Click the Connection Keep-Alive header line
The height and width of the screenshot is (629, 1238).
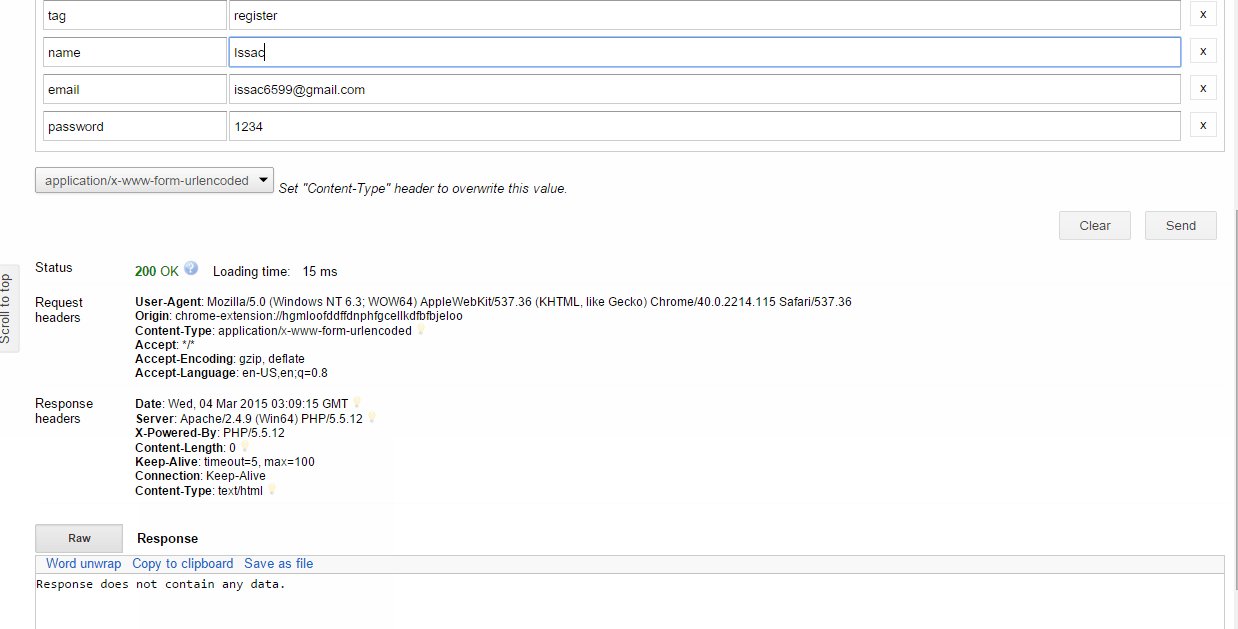pos(200,476)
